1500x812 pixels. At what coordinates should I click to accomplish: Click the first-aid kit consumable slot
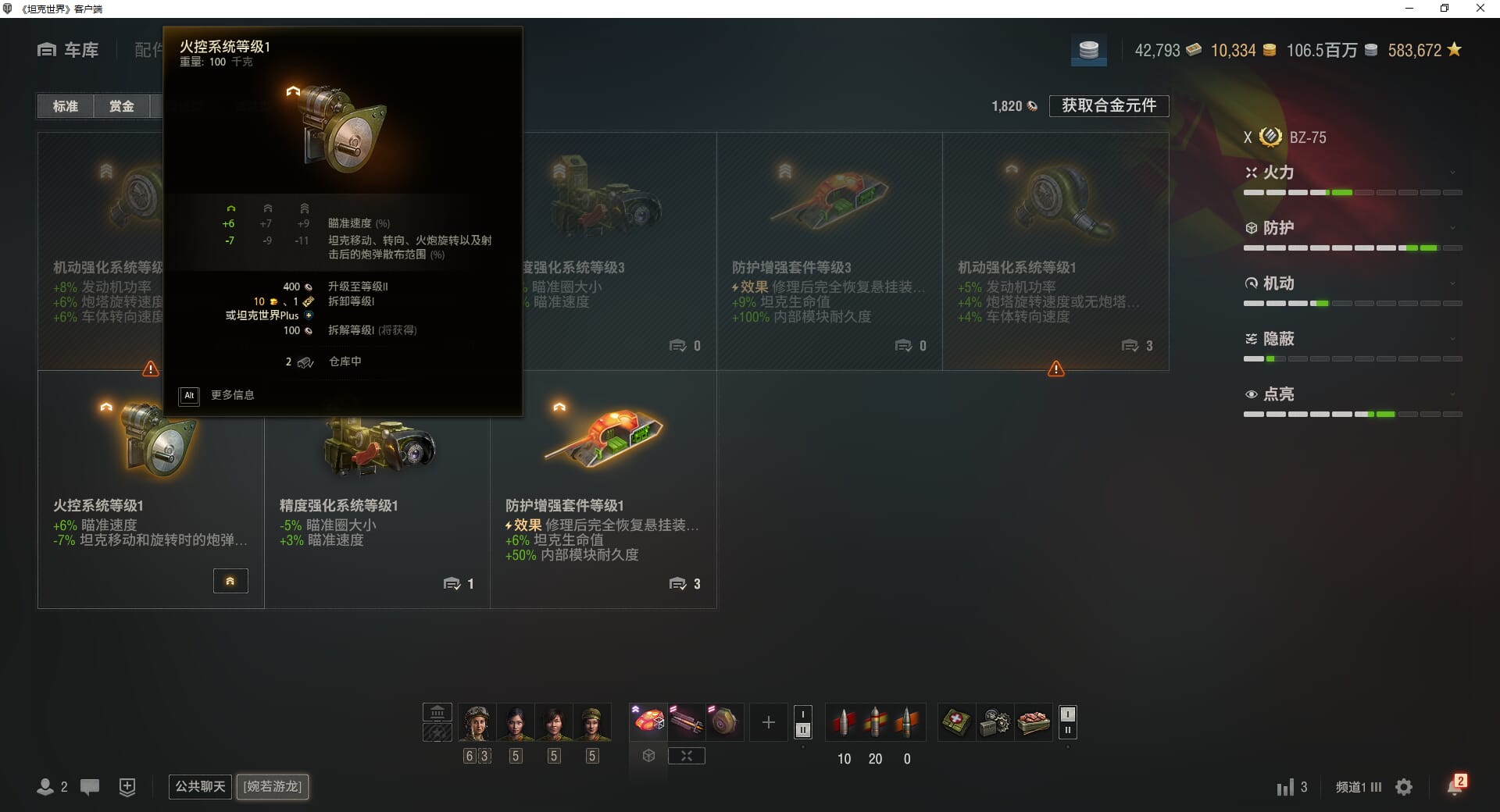956,722
